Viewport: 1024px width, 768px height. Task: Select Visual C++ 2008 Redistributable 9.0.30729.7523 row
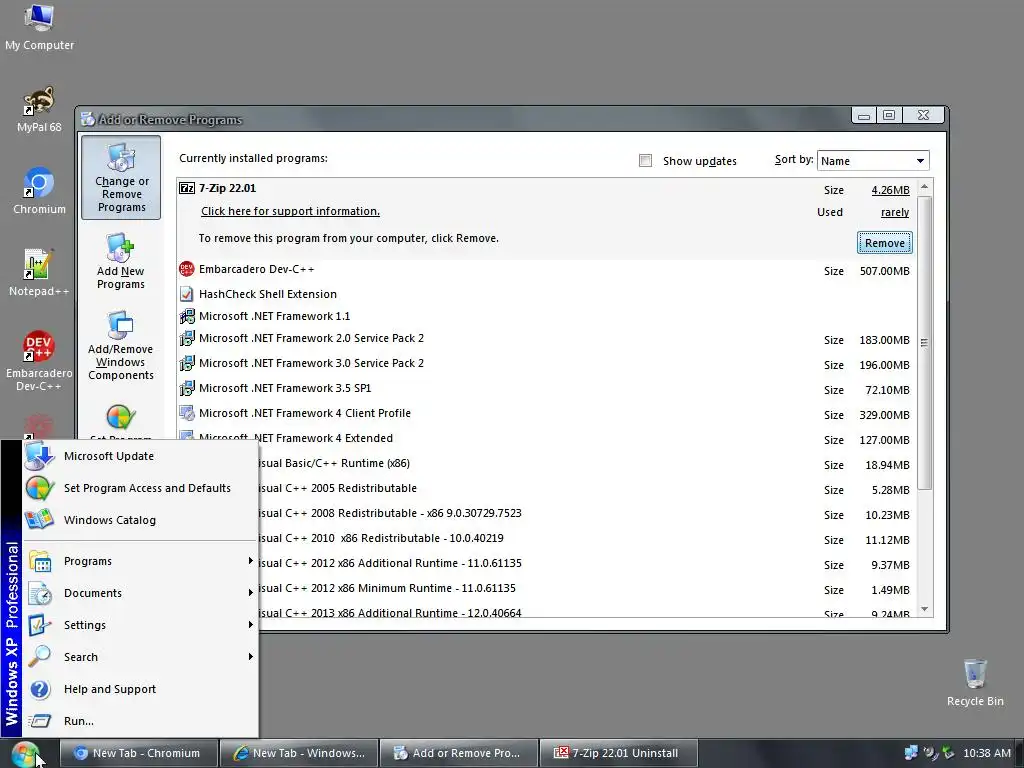547,513
